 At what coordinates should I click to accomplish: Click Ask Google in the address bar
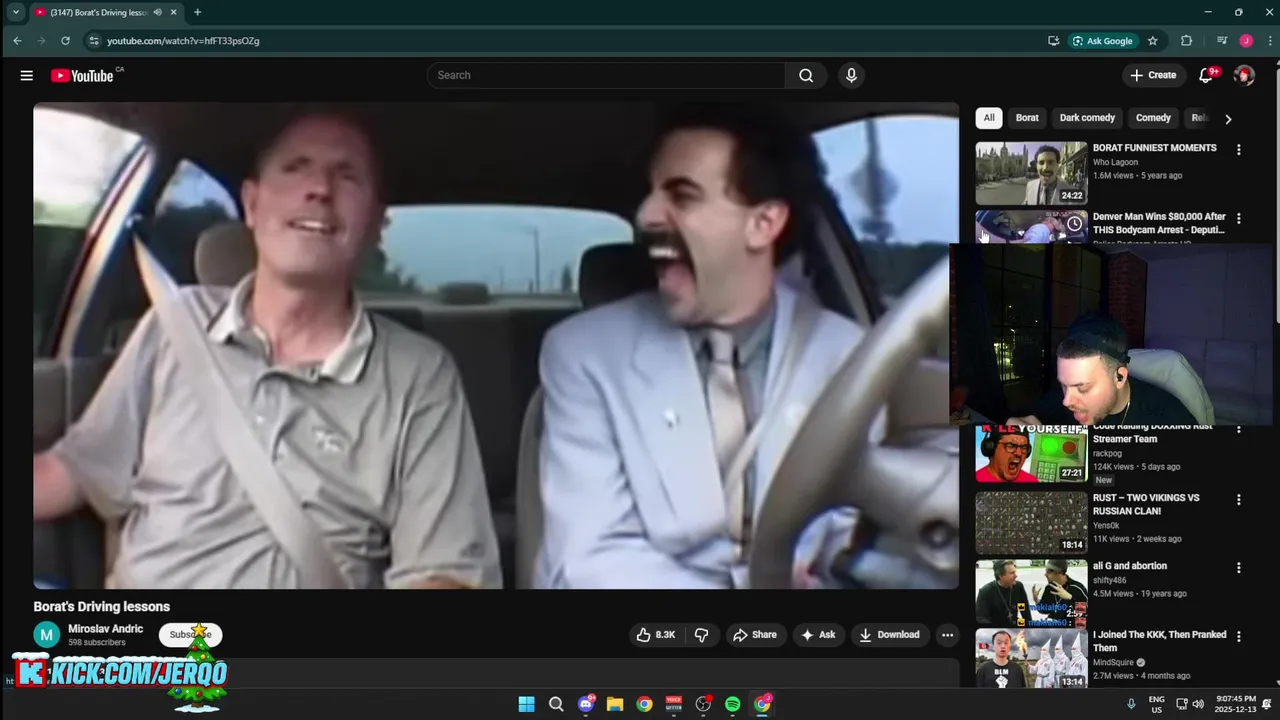click(1101, 41)
